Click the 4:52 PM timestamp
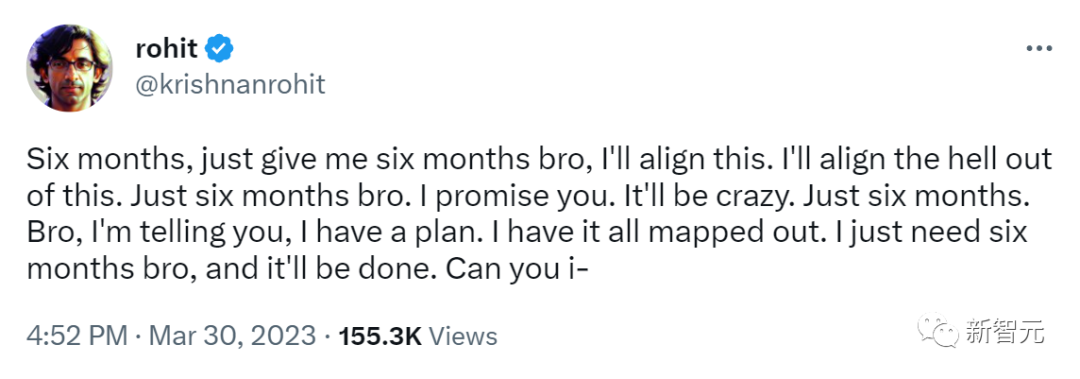 click(77, 336)
